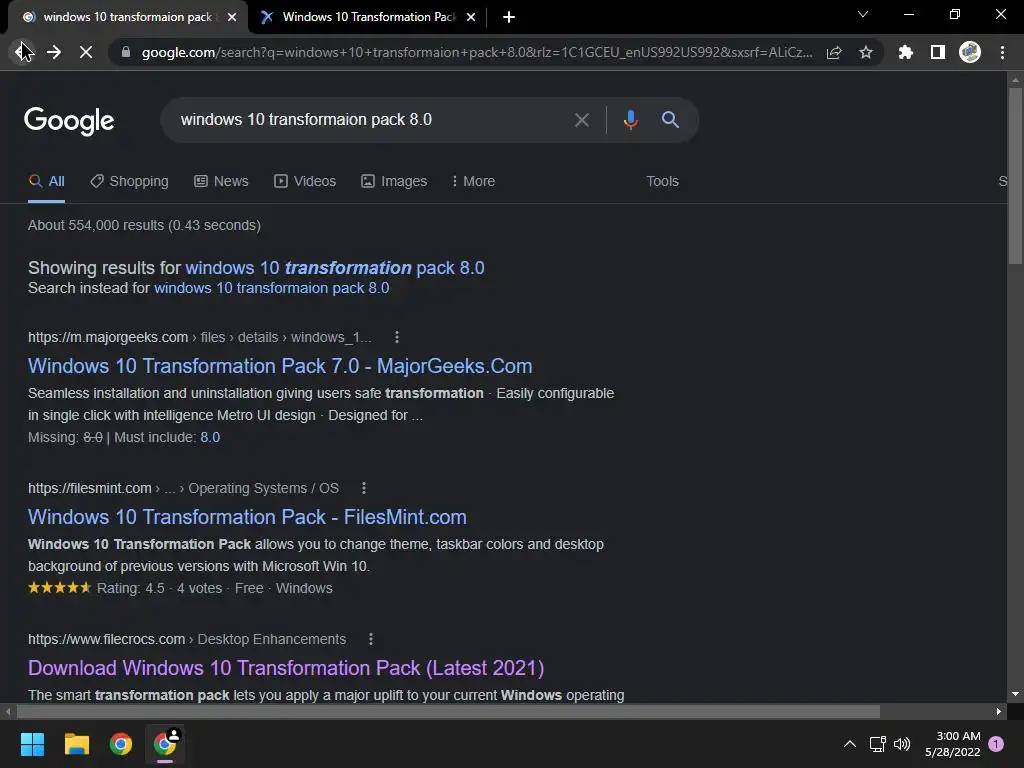Select the All results tab
The image size is (1024, 768).
46,181
